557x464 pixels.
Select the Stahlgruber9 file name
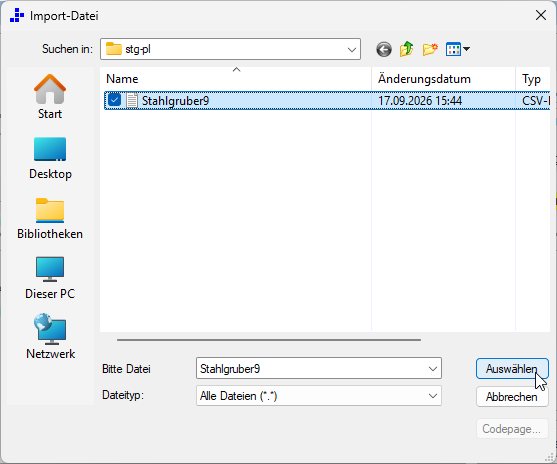point(175,101)
